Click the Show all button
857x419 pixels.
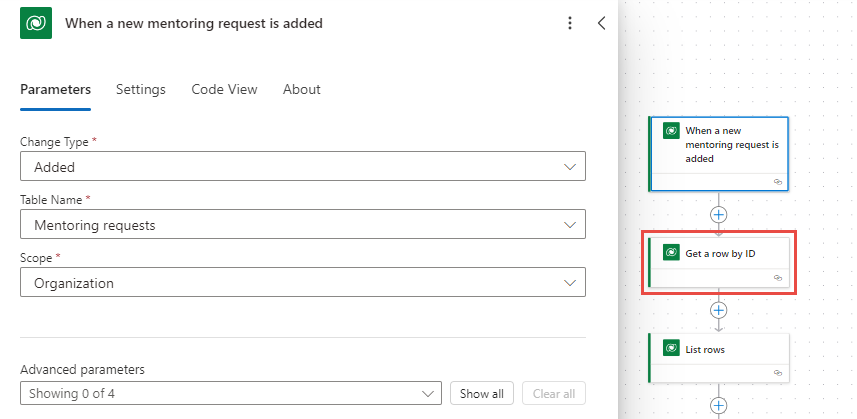point(483,393)
